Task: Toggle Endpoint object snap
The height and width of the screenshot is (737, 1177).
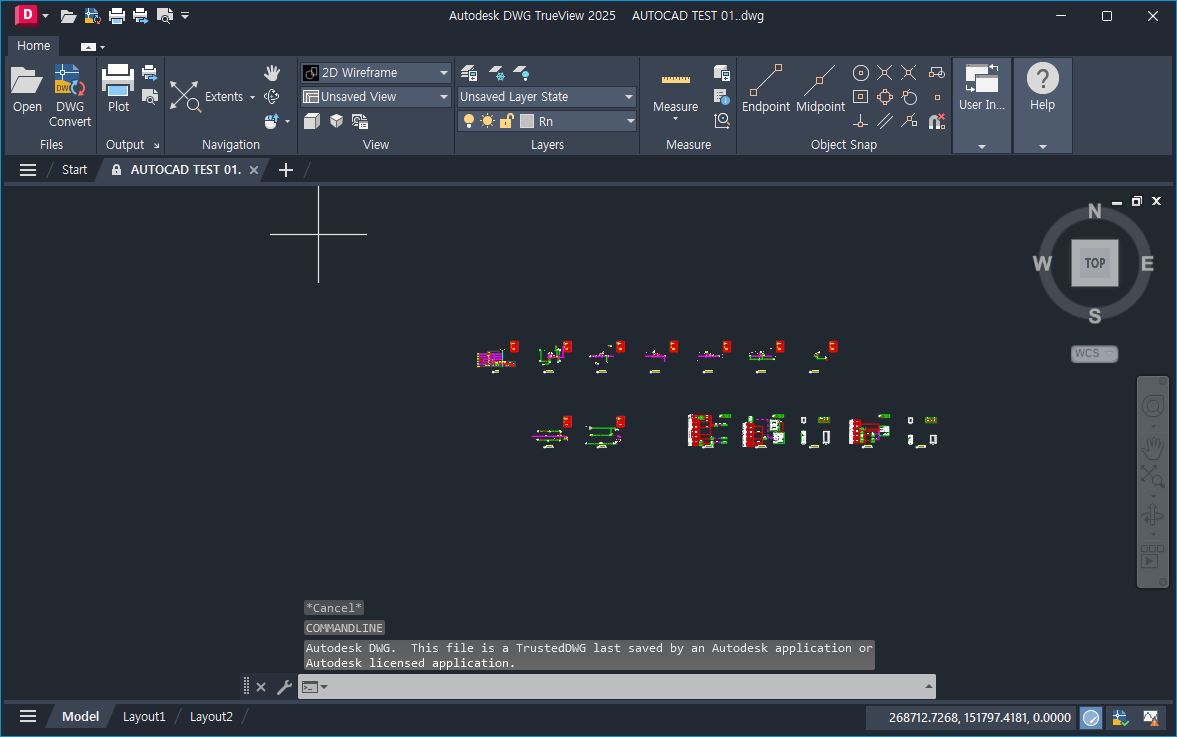Action: pyautogui.click(x=766, y=89)
